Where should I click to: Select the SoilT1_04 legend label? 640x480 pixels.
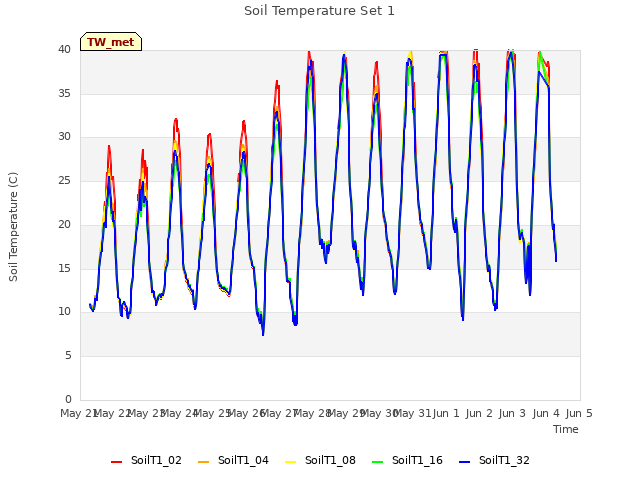click(243, 460)
